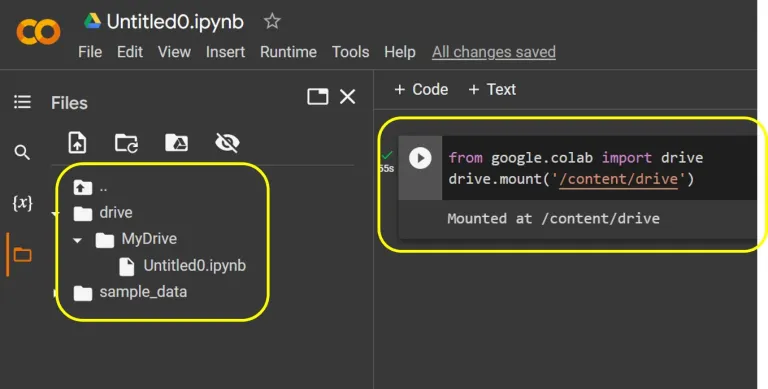
Task: Star the Untitled0.ipynb notebook
Action: pyautogui.click(x=272, y=21)
